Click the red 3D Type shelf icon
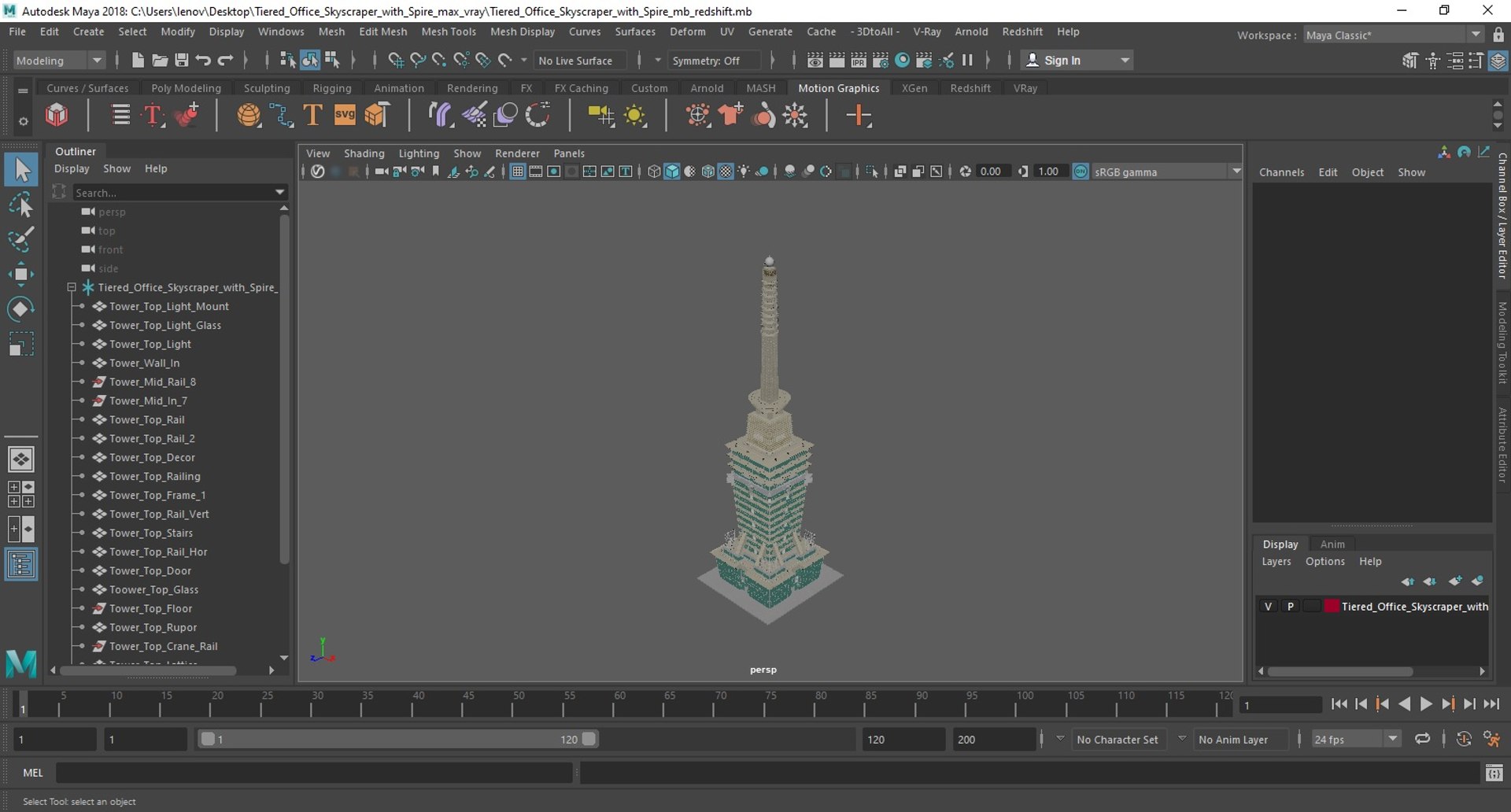1511x812 pixels. [153, 116]
